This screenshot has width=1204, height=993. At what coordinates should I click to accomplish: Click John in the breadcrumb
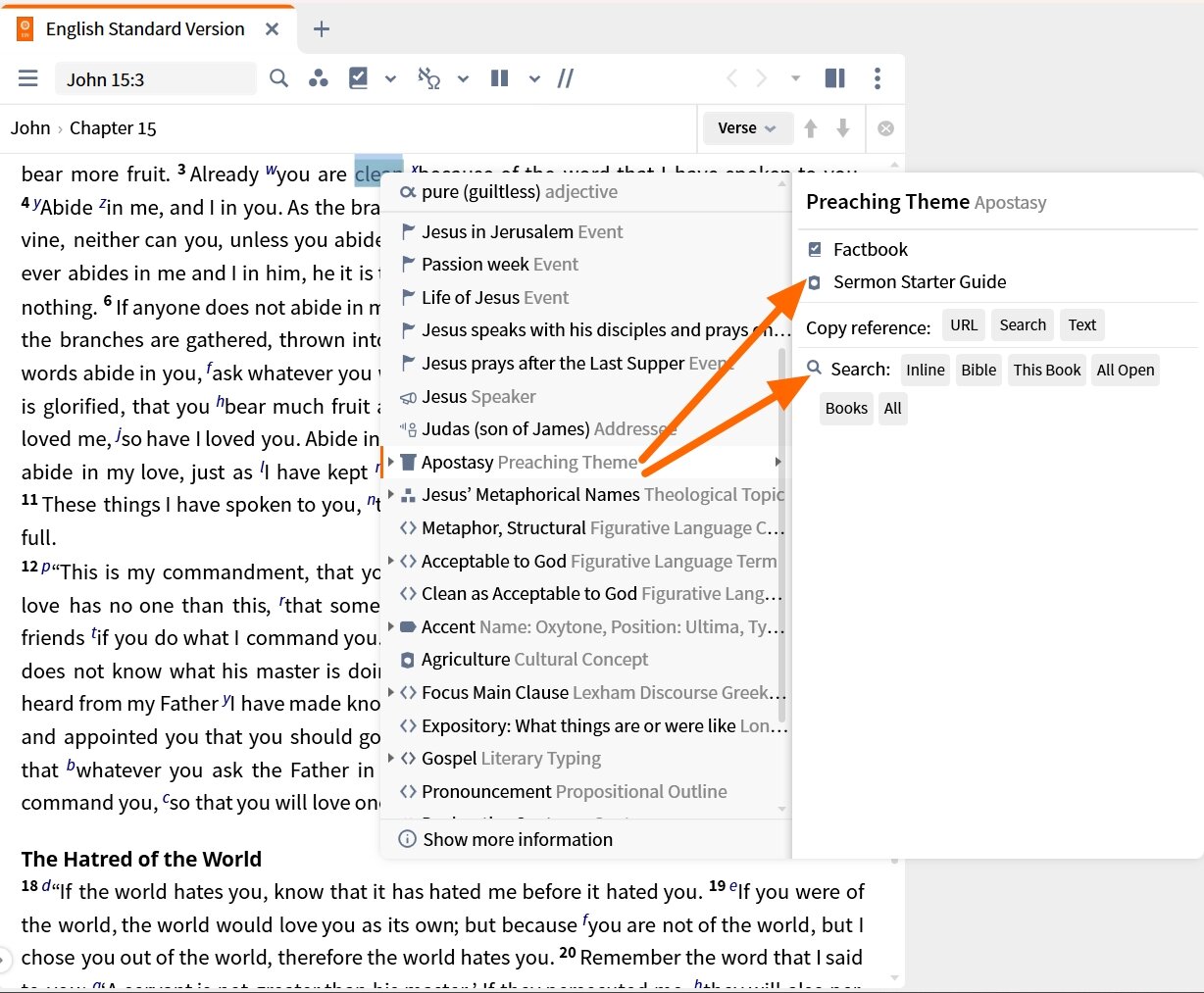pyautogui.click(x=30, y=128)
